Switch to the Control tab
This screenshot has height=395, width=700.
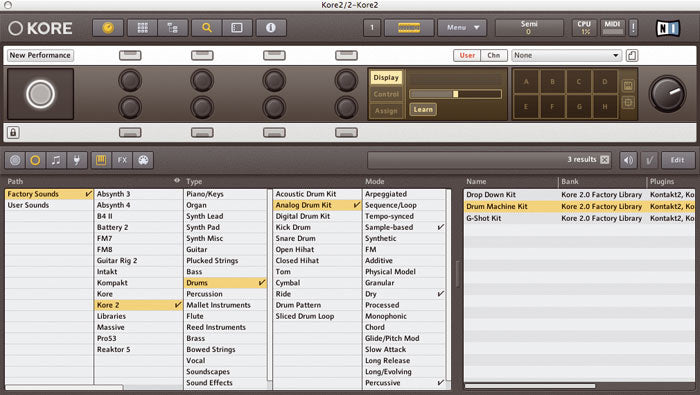click(x=386, y=94)
